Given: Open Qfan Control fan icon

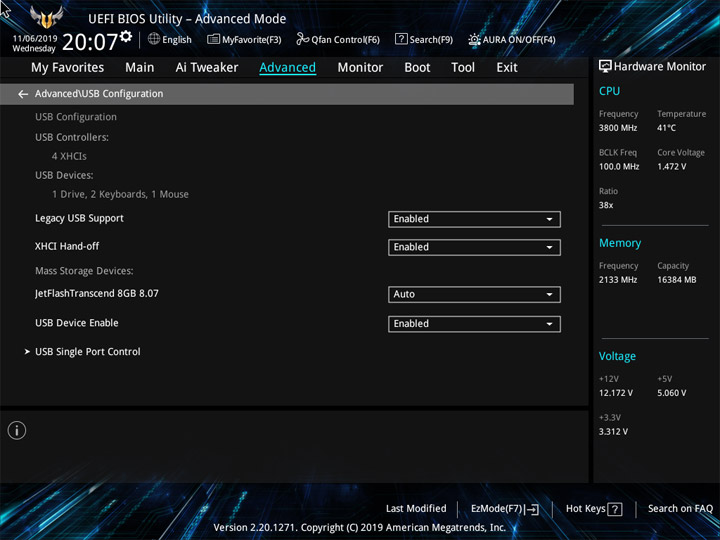Looking at the screenshot, I should coord(302,39).
